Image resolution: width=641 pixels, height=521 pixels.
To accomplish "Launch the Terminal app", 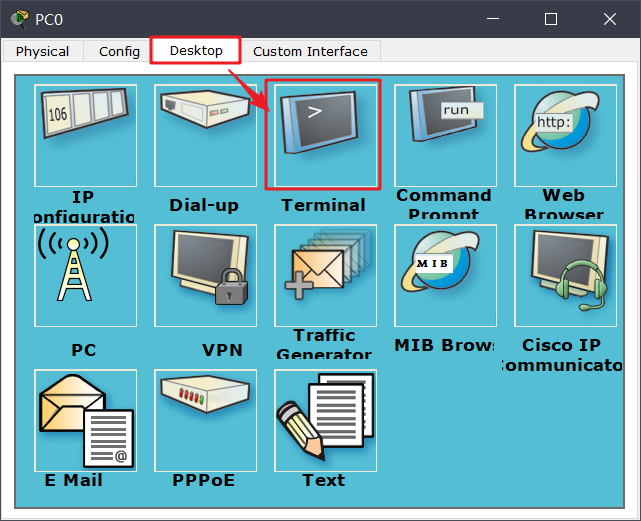I will (x=325, y=135).
